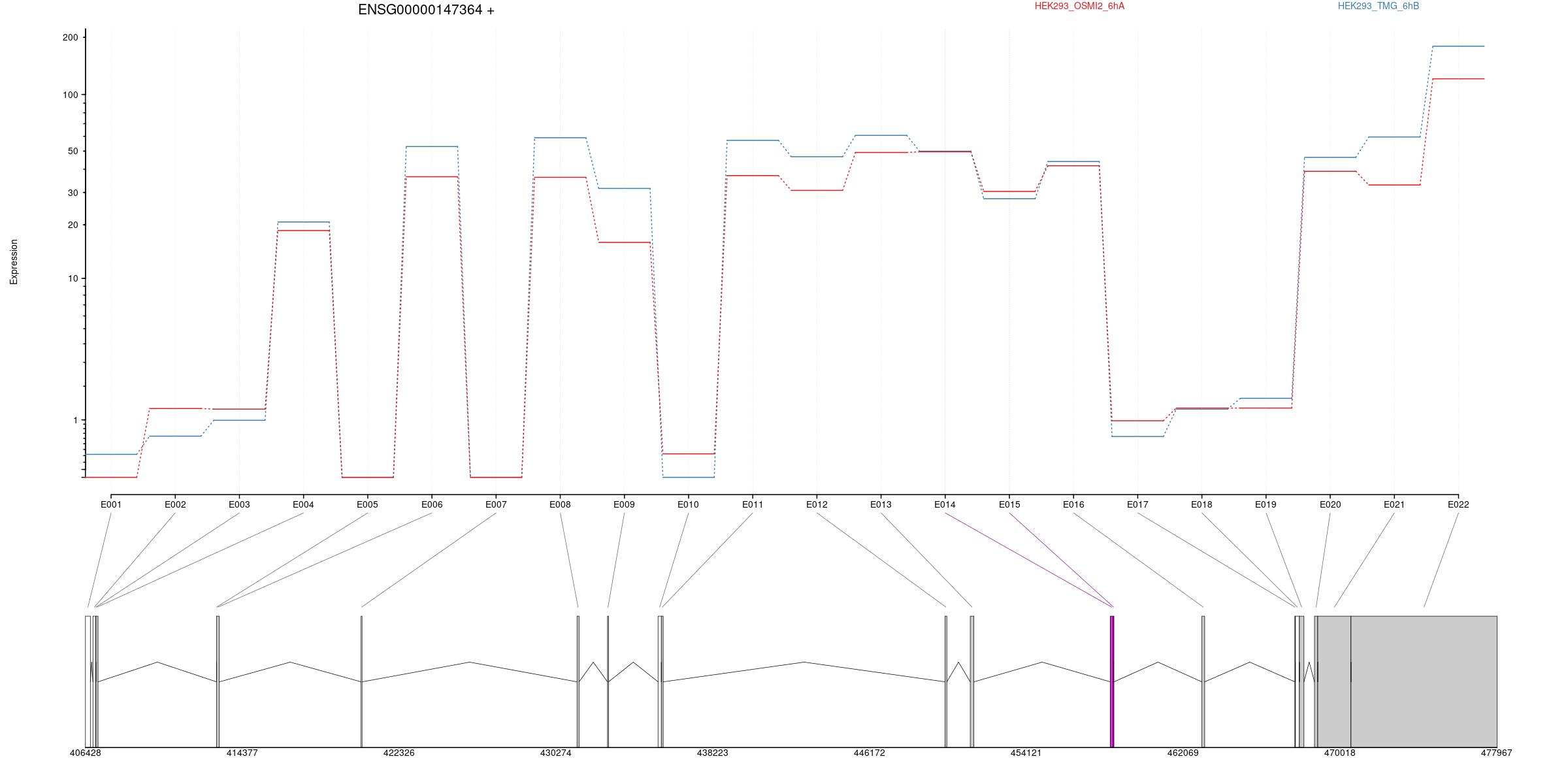Click the E013 exon axis label
This screenshot has height=784, width=1568.
point(881,504)
